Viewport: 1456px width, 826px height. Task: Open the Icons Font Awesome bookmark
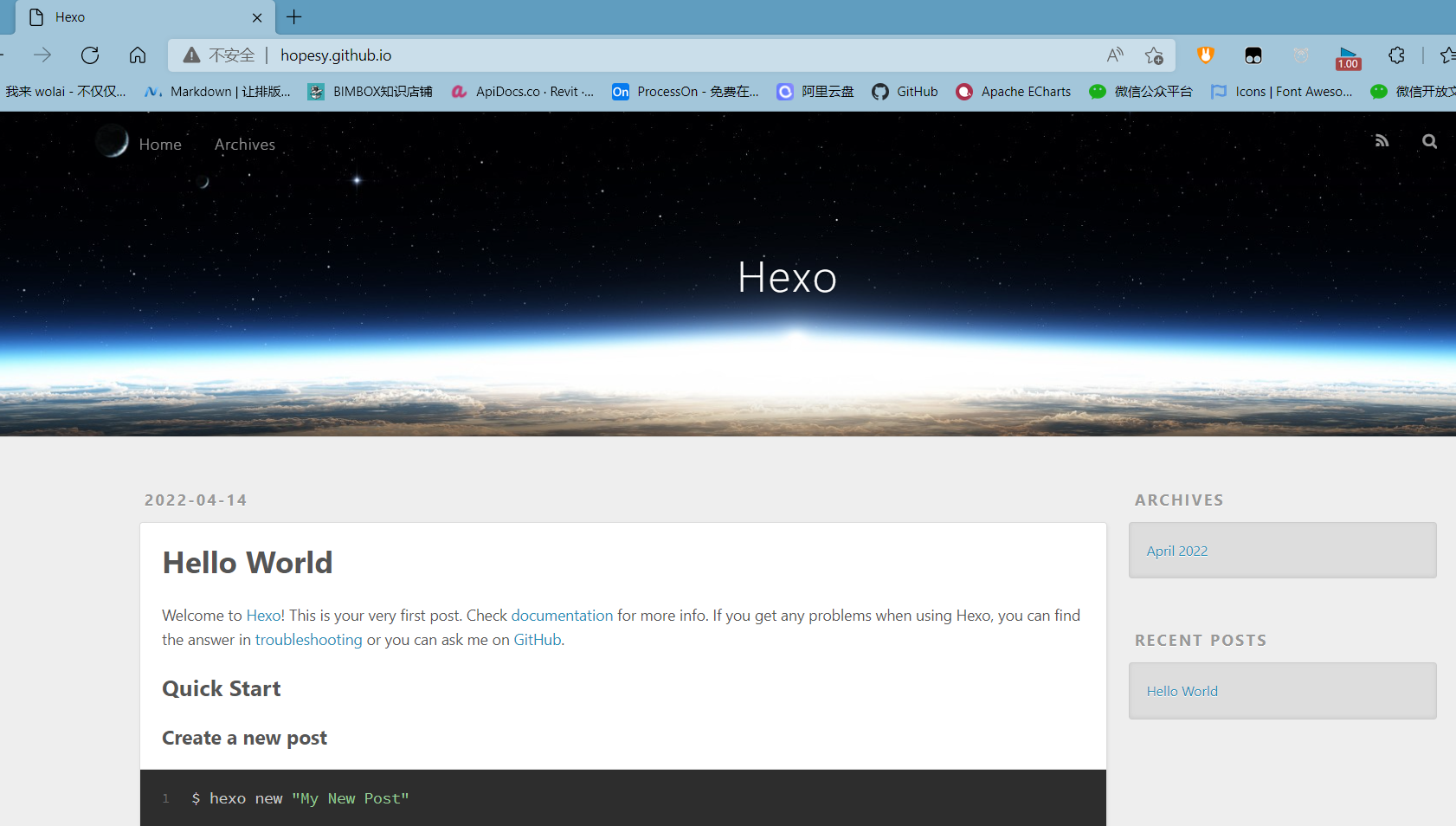pyautogui.click(x=1282, y=92)
